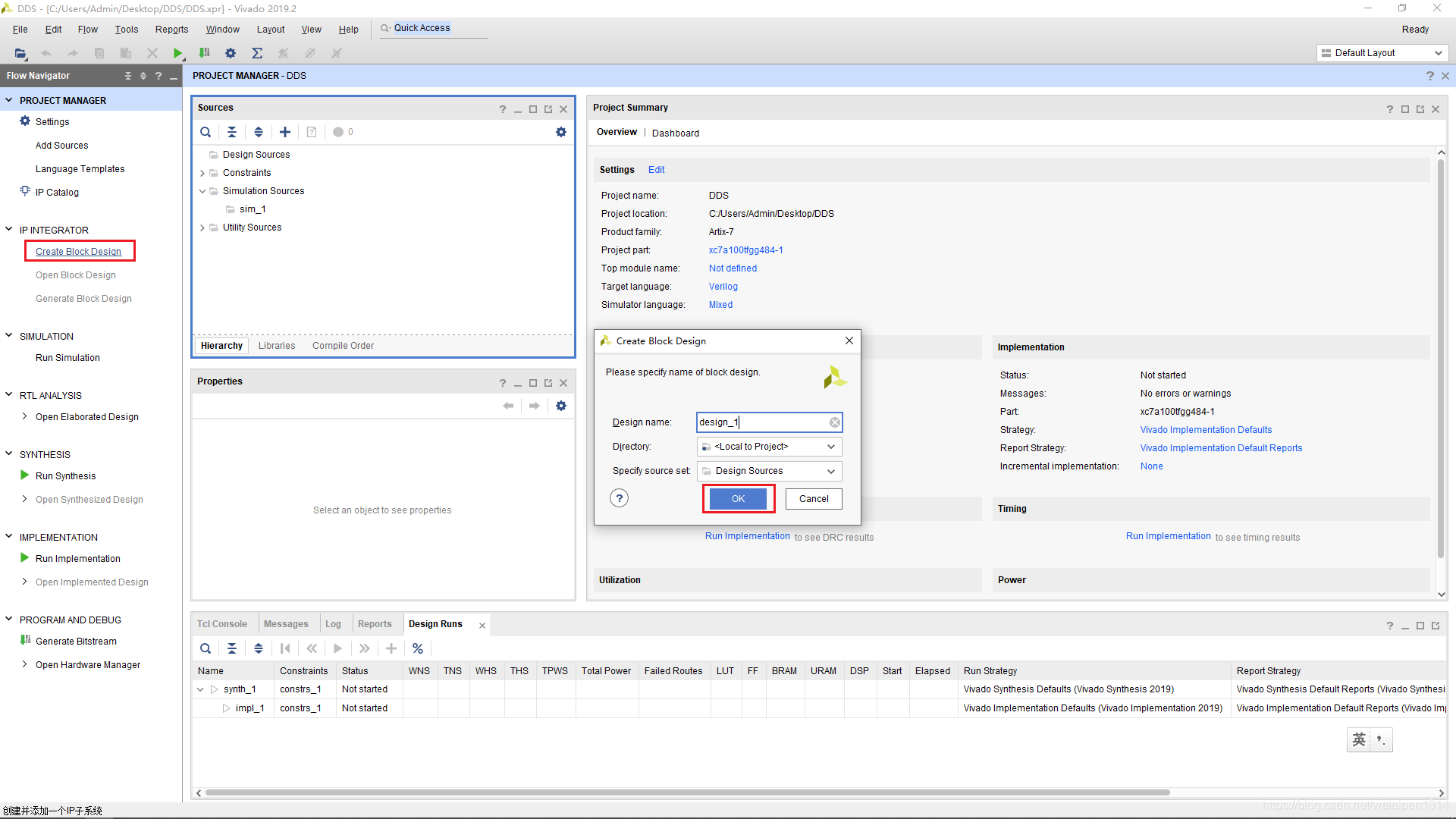Screen dimensions: 1456x819
Task: Clear the Design name field with X icon
Action: point(834,422)
